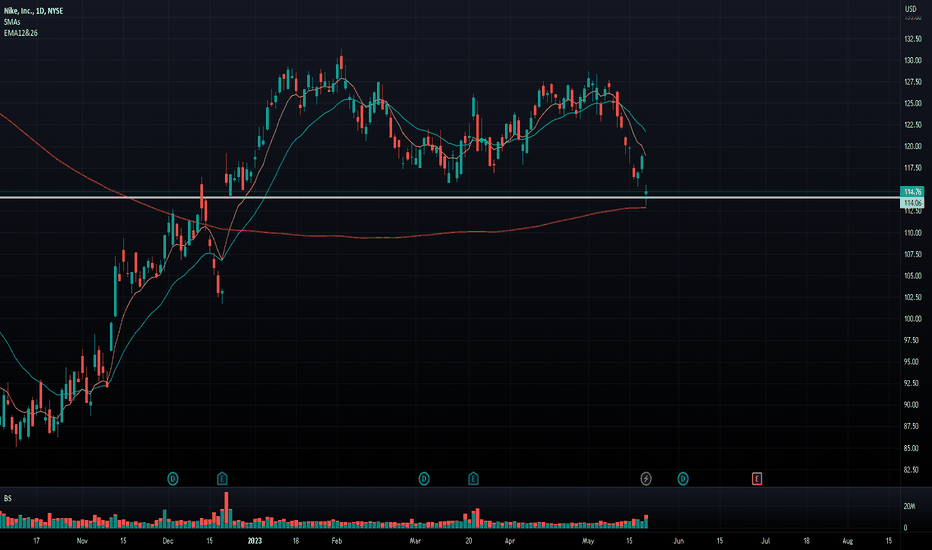Click the 92.50 price axis label
The image size is (932, 550).
coord(912,383)
